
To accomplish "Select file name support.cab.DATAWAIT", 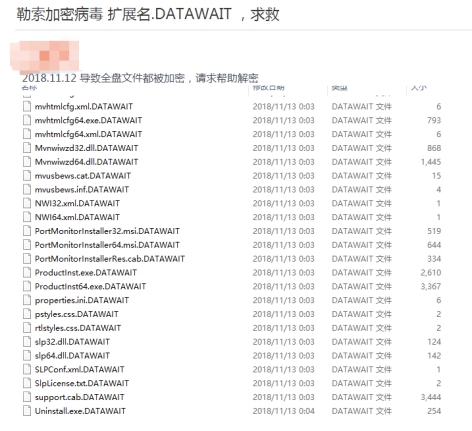I will [x=79, y=397].
